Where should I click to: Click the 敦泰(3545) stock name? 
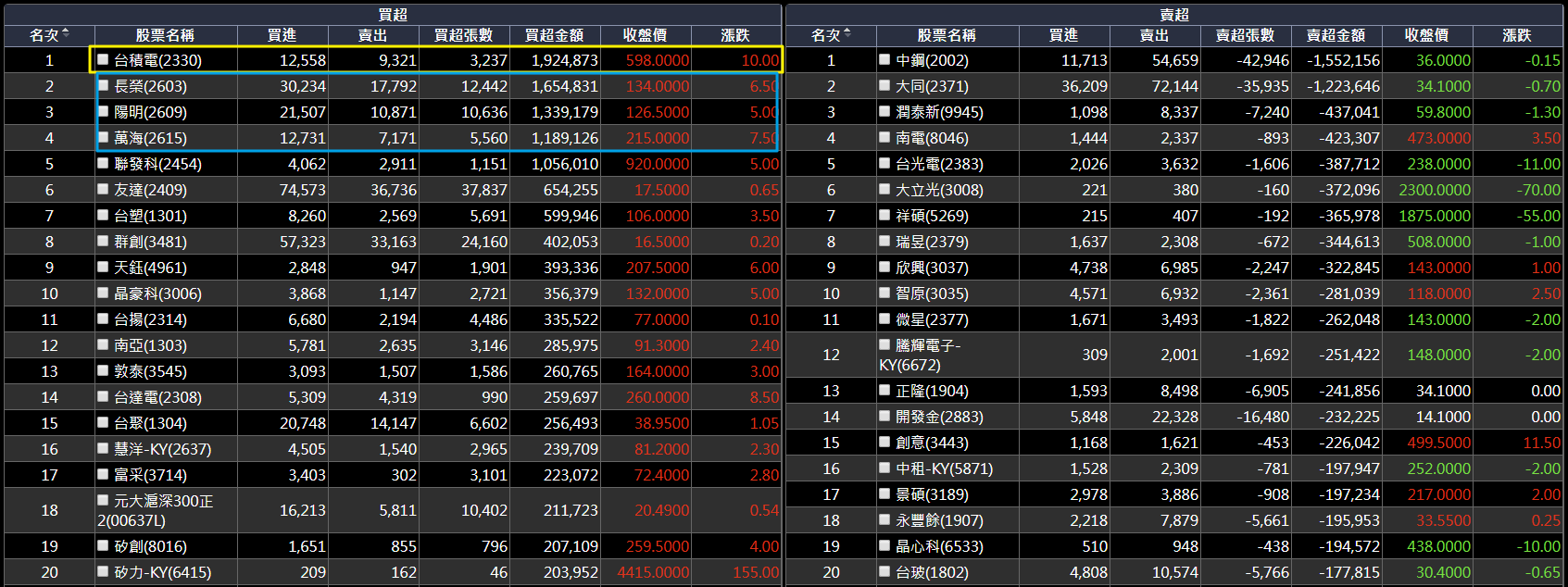(150, 371)
